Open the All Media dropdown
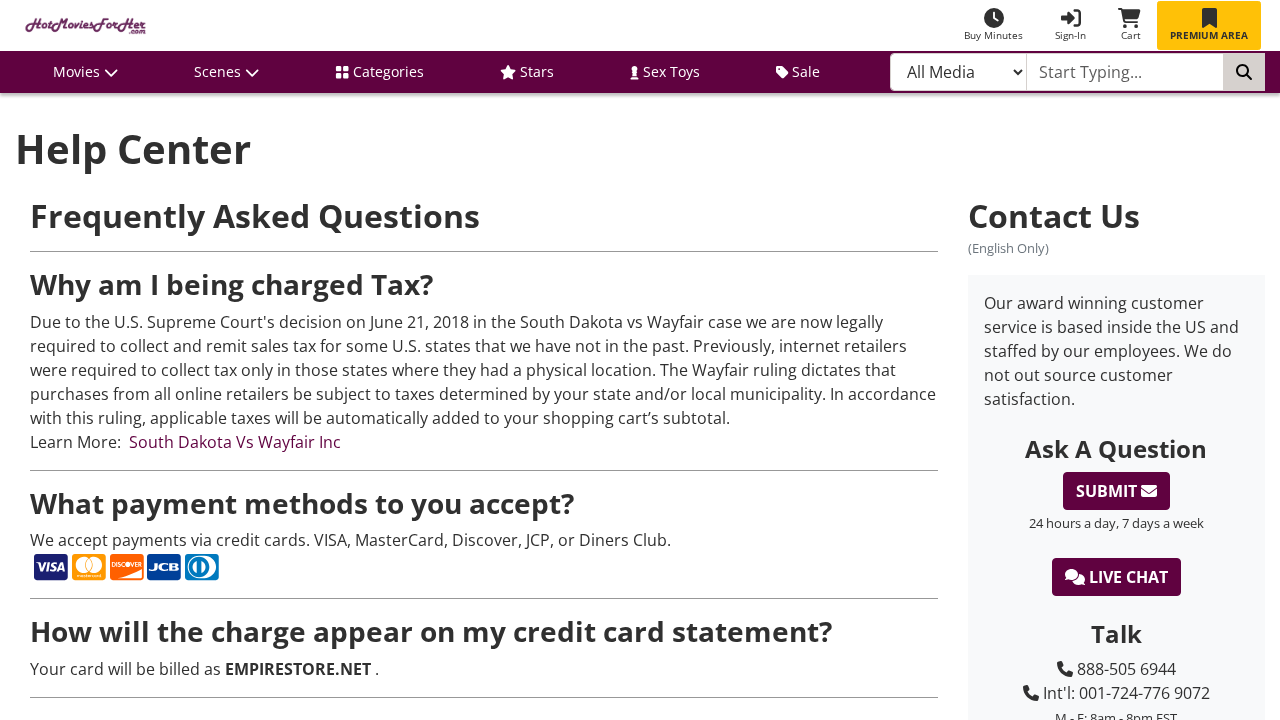1280x720 pixels. (x=958, y=72)
